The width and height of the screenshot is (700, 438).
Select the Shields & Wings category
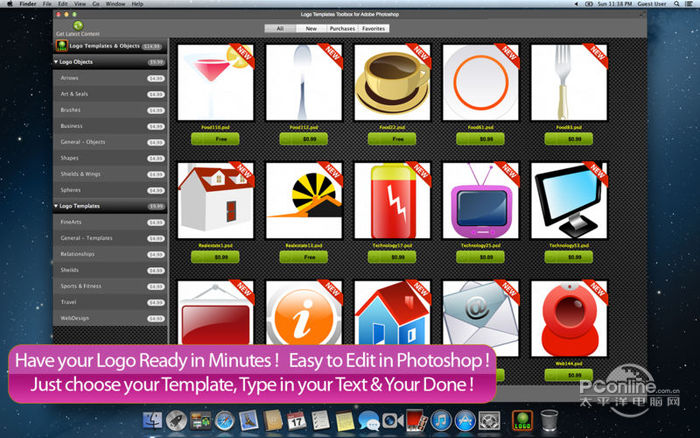(110, 174)
